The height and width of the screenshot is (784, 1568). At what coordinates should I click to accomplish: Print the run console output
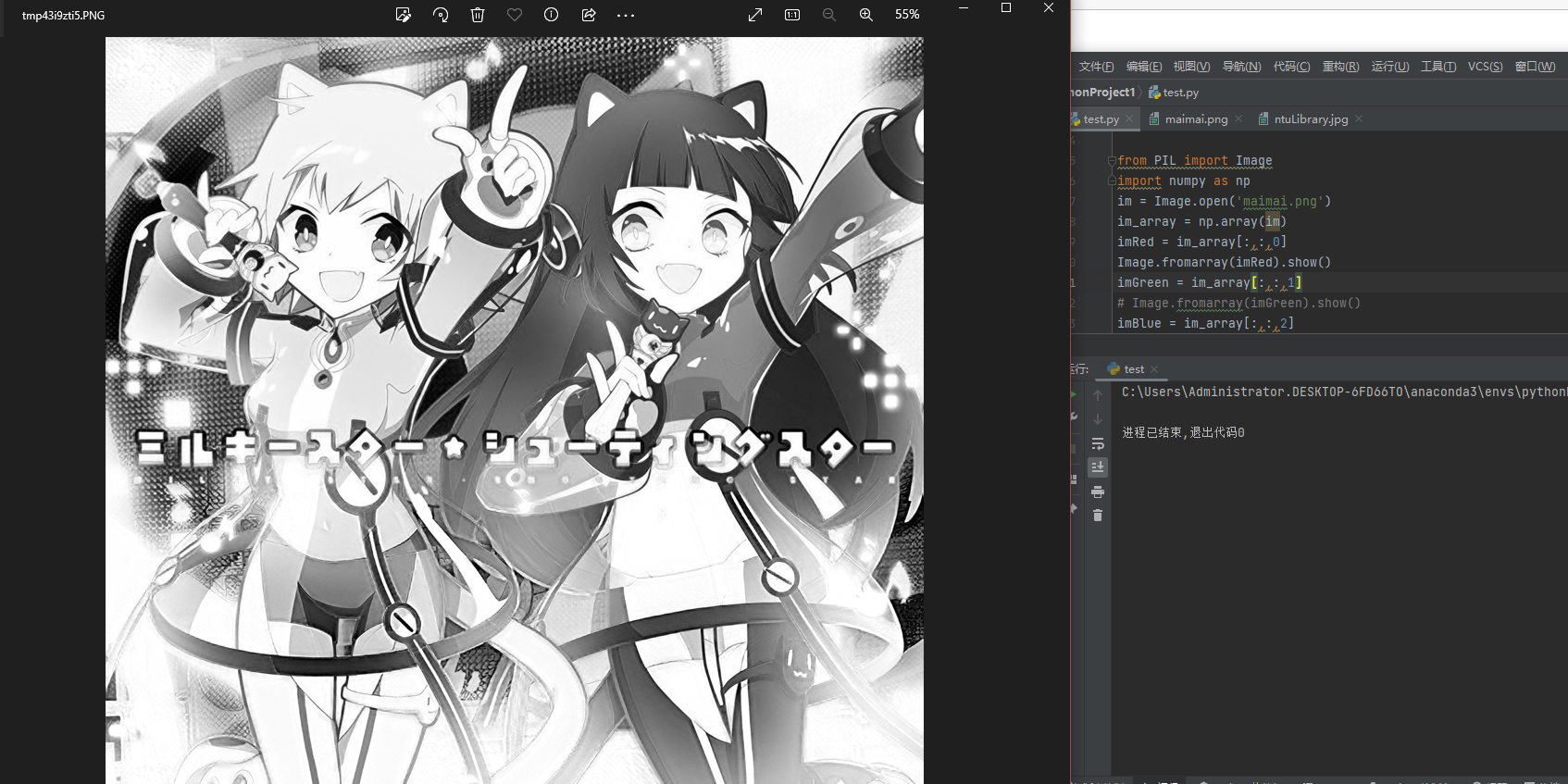click(x=1098, y=492)
